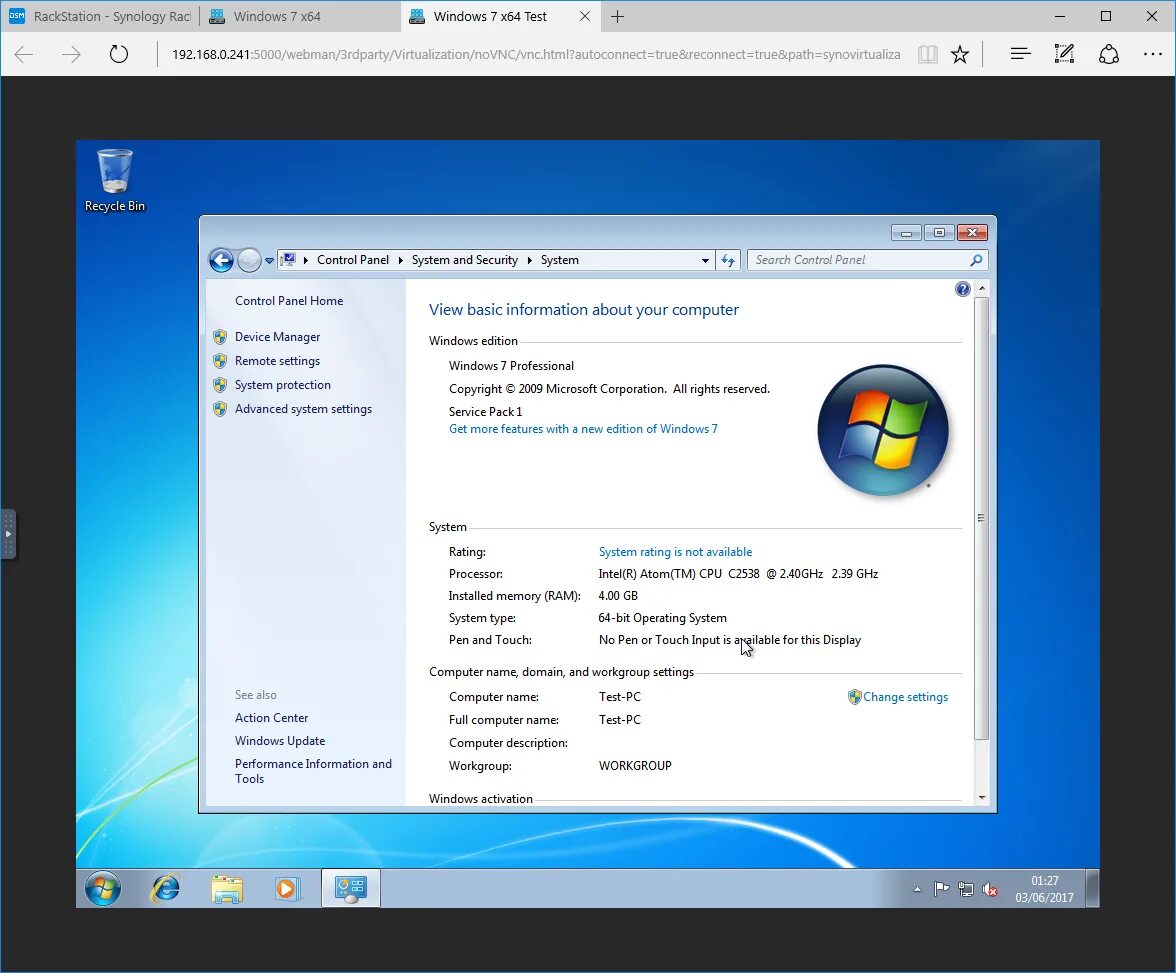This screenshot has width=1176, height=973.
Task: Open browser More actions ellipsis
Action: pyautogui.click(x=1152, y=54)
